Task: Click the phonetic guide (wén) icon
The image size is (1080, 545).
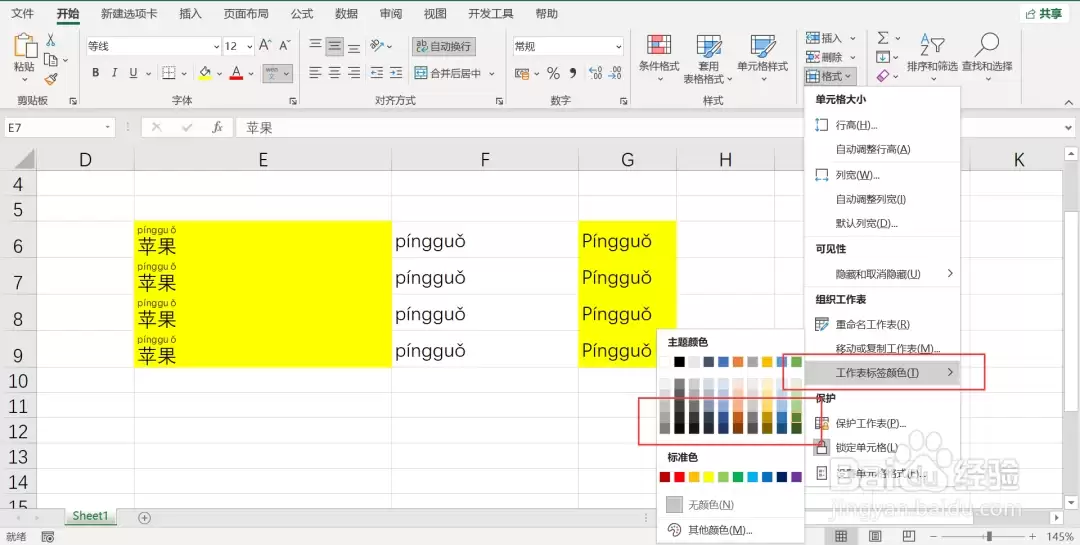Action: (x=271, y=73)
